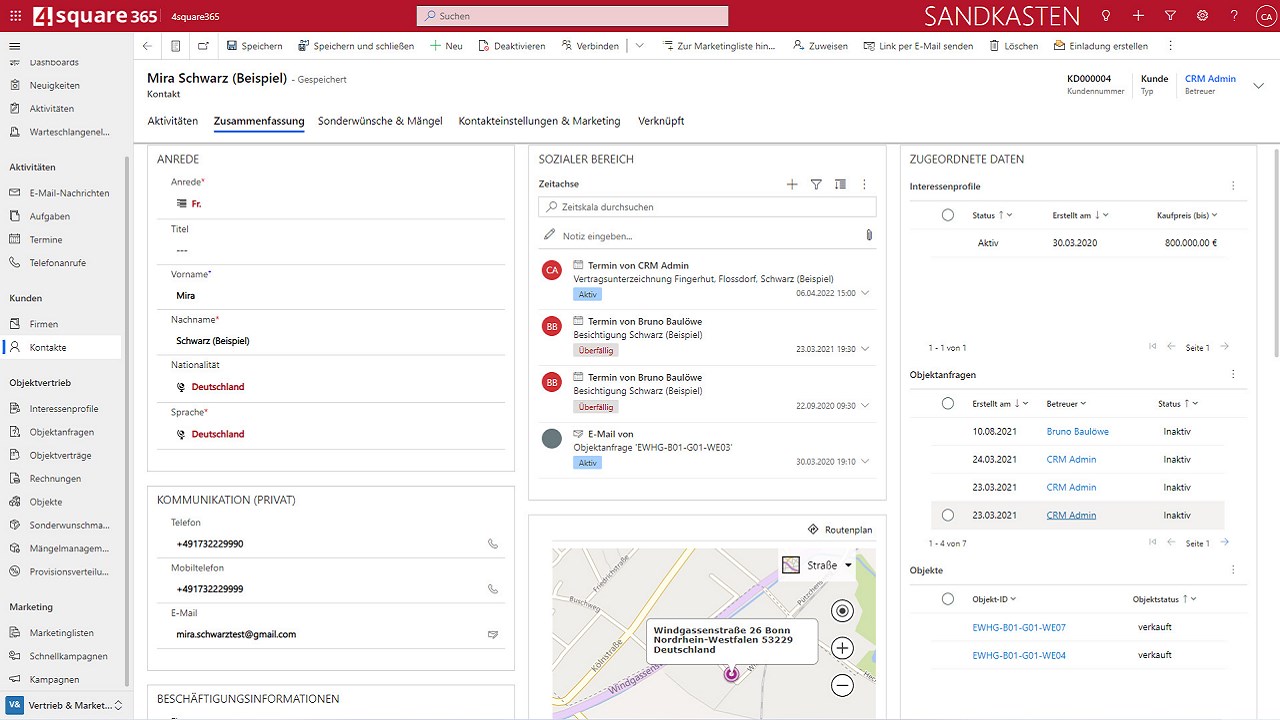Screen dimensions: 1280x720
Task: Open the Sonderwünsche & Mängel tab
Action: [x=380, y=121]
